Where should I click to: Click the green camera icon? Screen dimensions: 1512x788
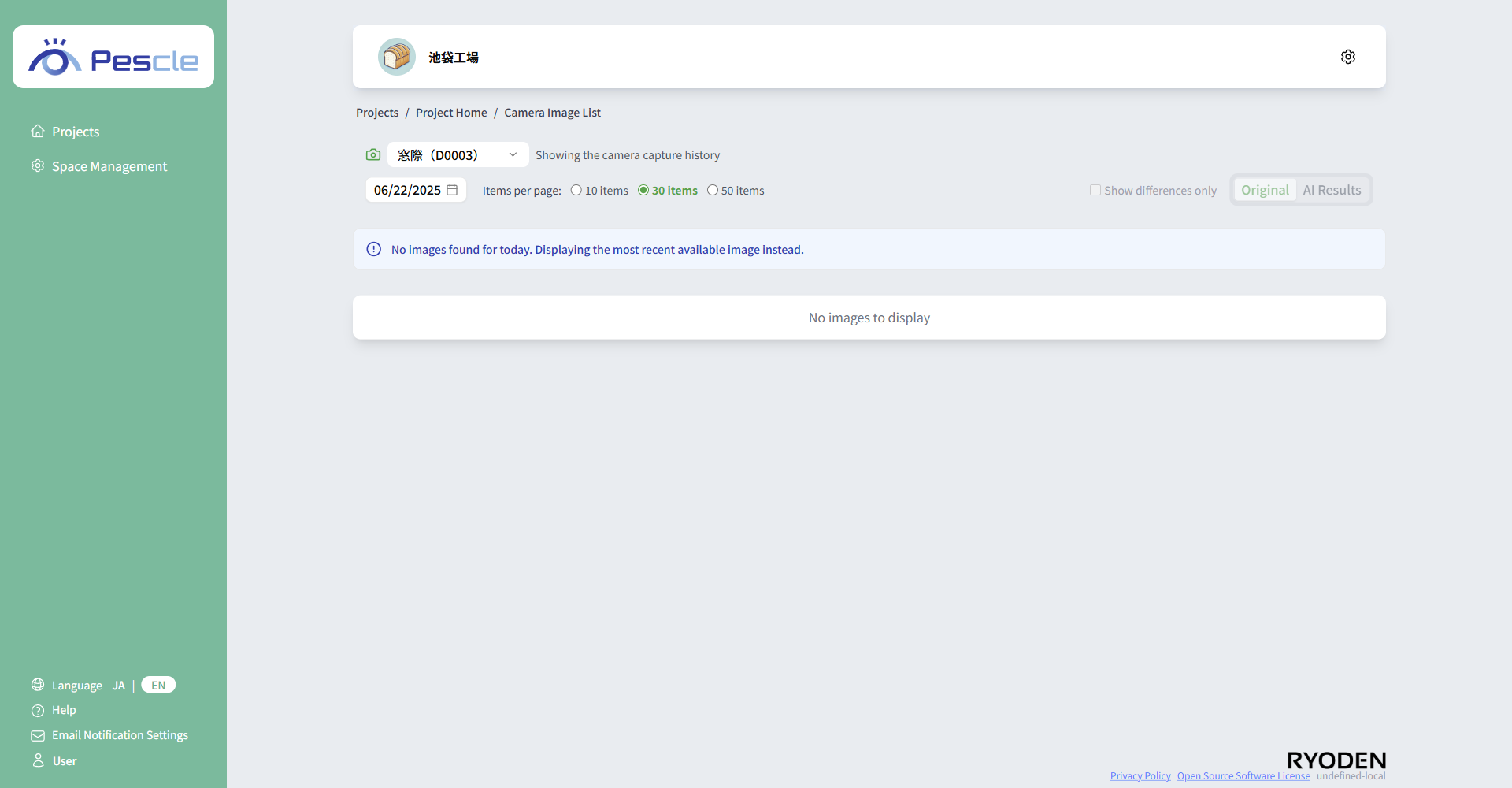373,155
